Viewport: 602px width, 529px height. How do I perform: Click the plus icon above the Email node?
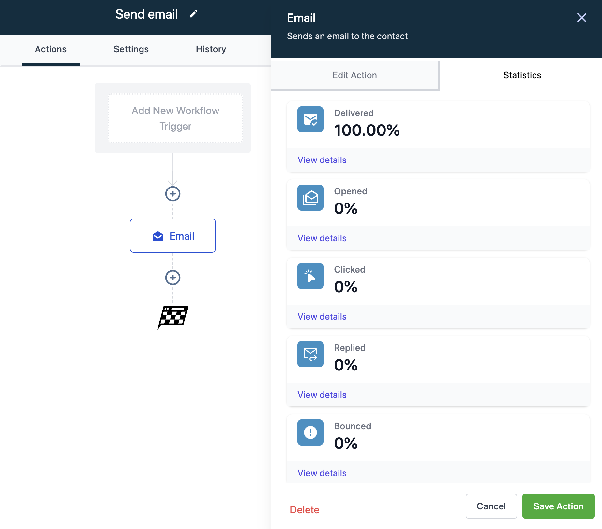(172, 194)
